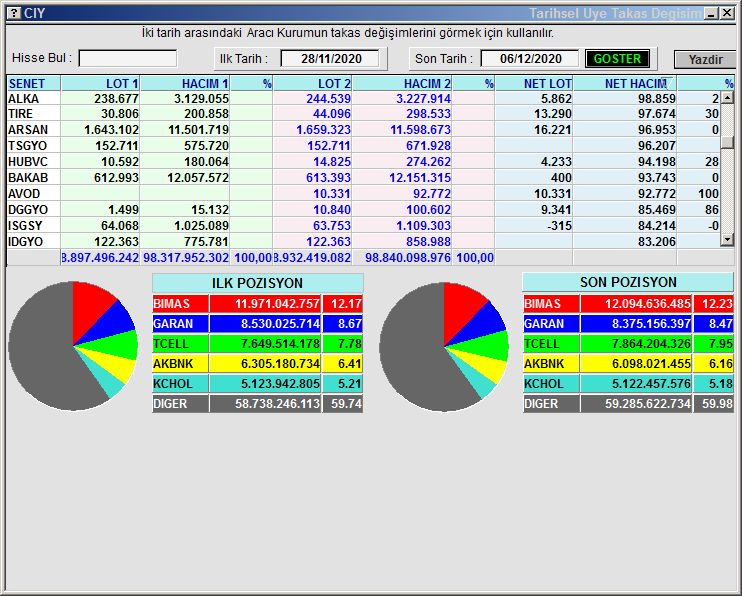Sort by the HACIM 1 column header

pos(185,84)
